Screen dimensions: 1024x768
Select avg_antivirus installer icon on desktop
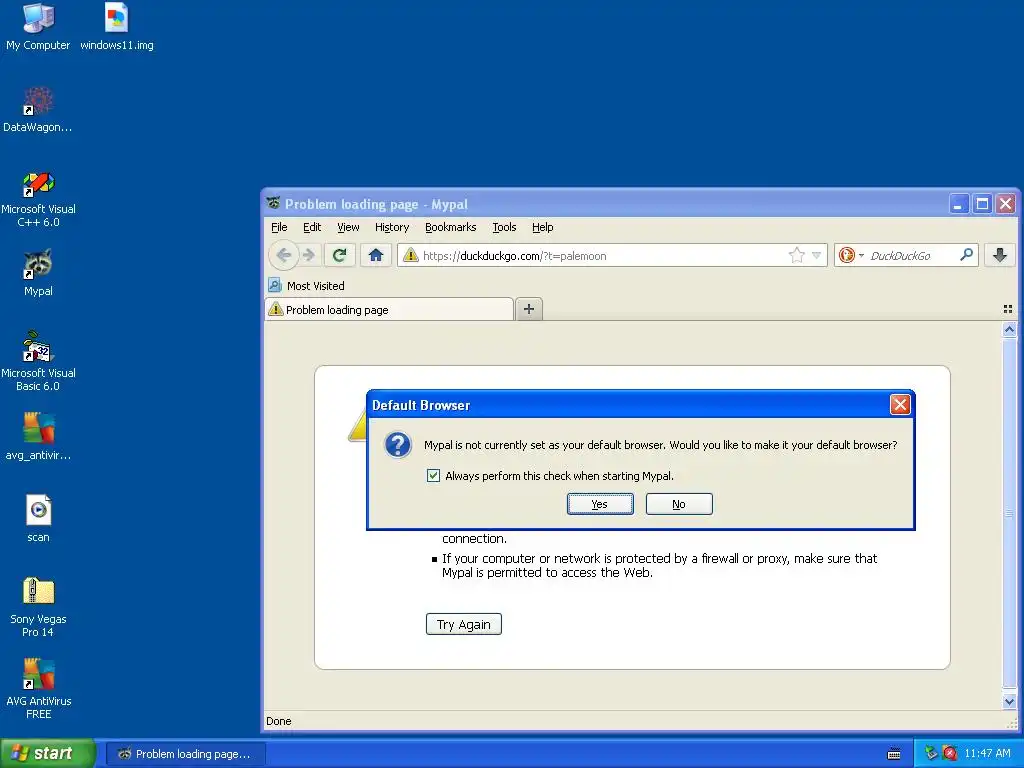pyautogui.click(x=38, y=436)
